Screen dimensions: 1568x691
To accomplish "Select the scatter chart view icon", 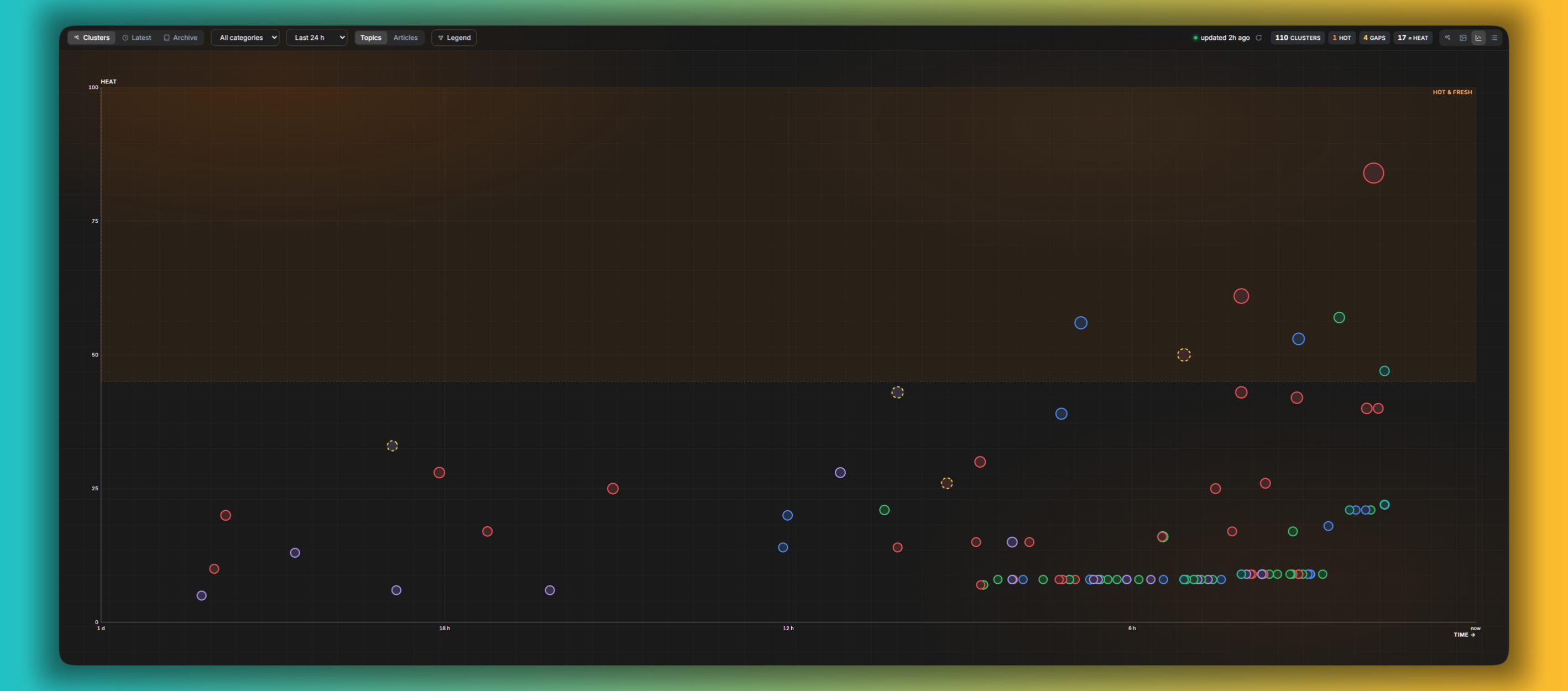I will 1478,38.
